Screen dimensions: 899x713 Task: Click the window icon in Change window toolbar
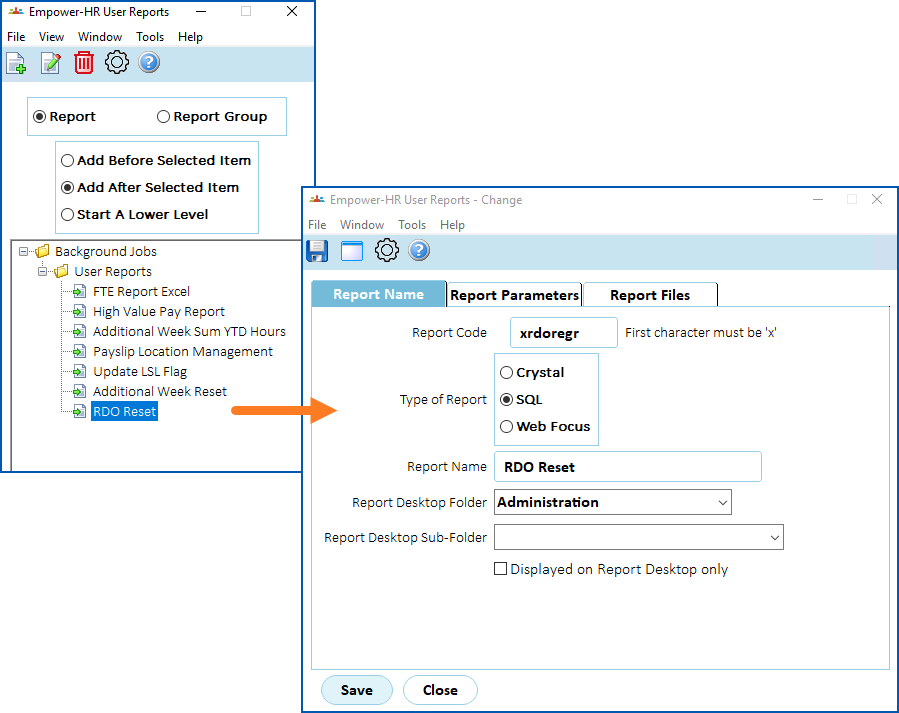[352, 251]
